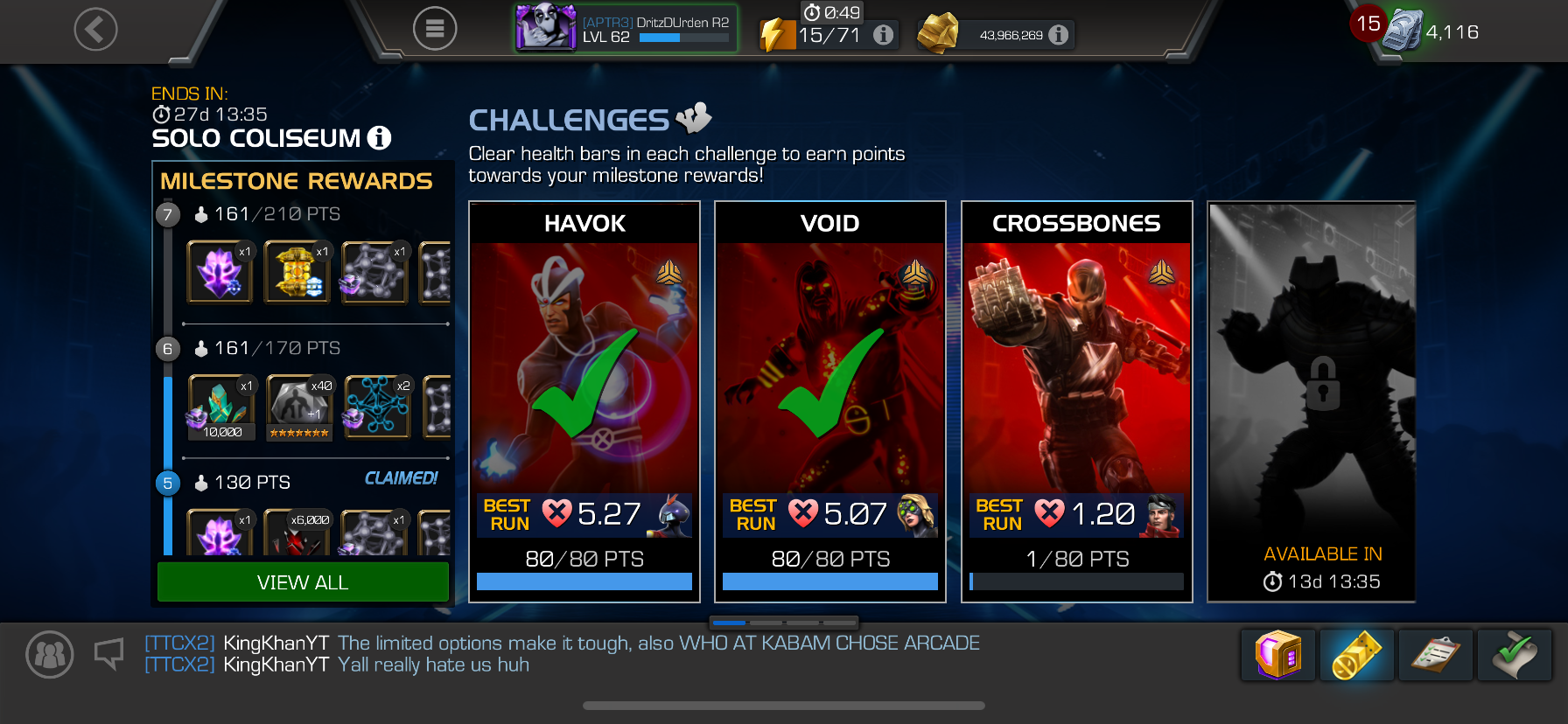The image size is (1568, 724).
Task: Open DritzDUrden R2 player profile
Action: click(x=626, y=29)
